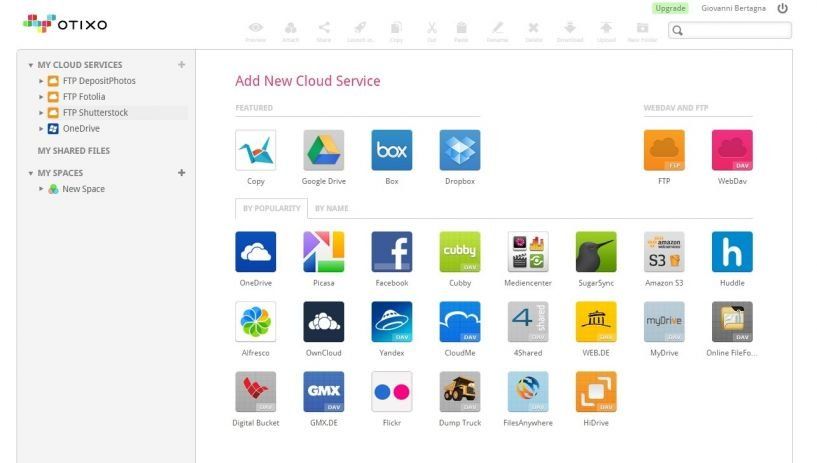This screenshot has width=817, height=463.
Task: Click the Download toolbar icon
Action: click(x=570, y=28)
